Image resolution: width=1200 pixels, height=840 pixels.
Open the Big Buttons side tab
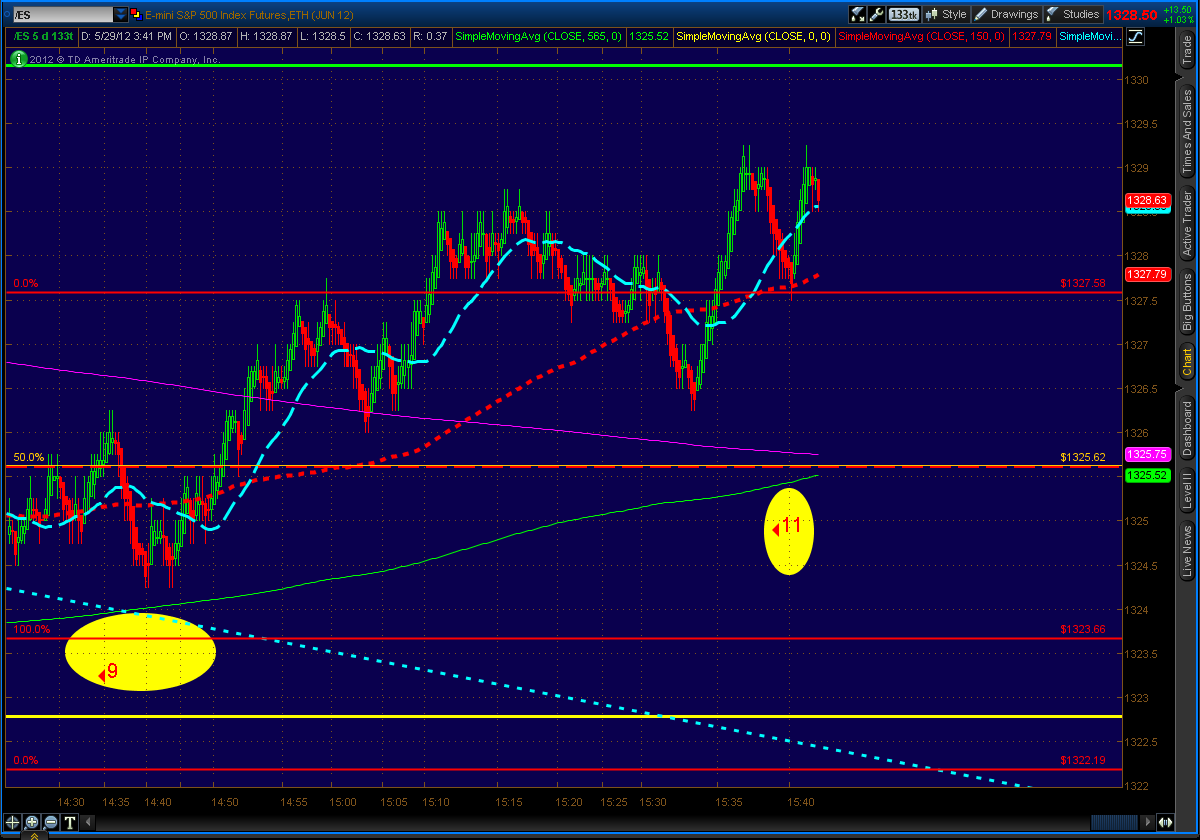[1188, 302]
